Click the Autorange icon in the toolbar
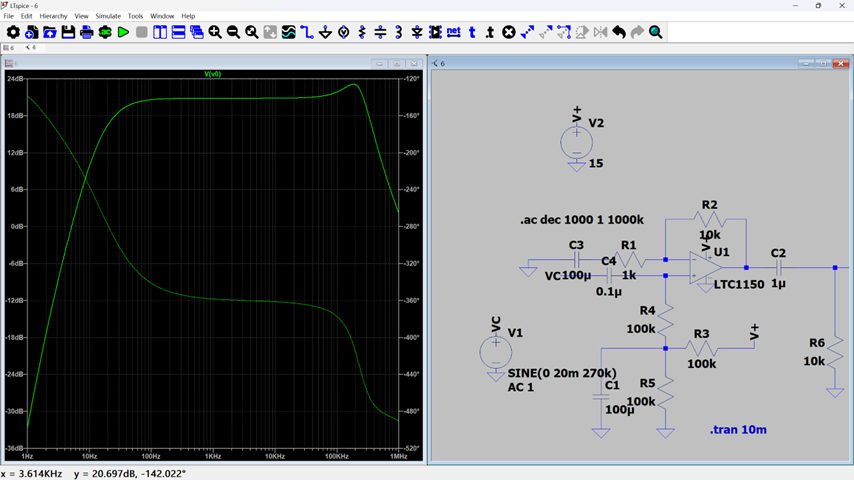The image size is (854, 480). [x=270, y=32]
